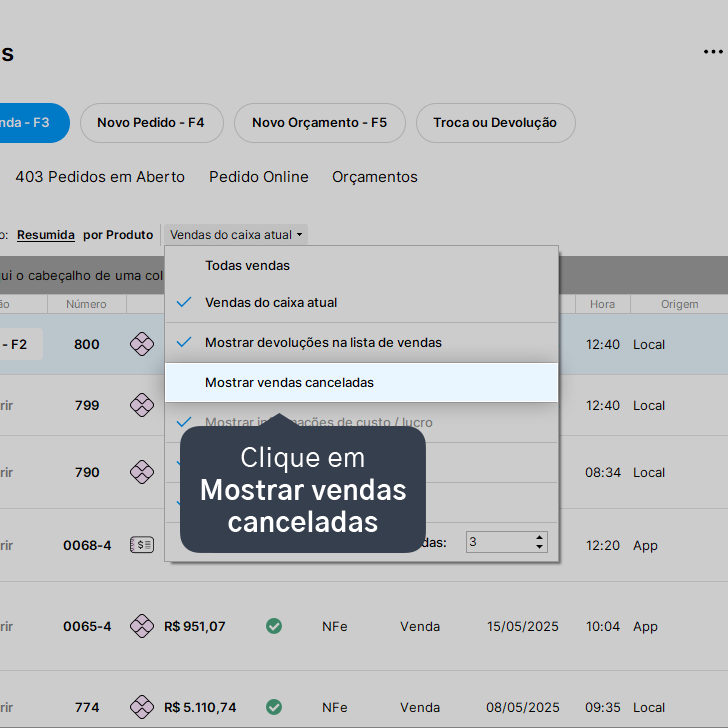Switch to Orçamentos tab
728x728 pixels.
375,177
